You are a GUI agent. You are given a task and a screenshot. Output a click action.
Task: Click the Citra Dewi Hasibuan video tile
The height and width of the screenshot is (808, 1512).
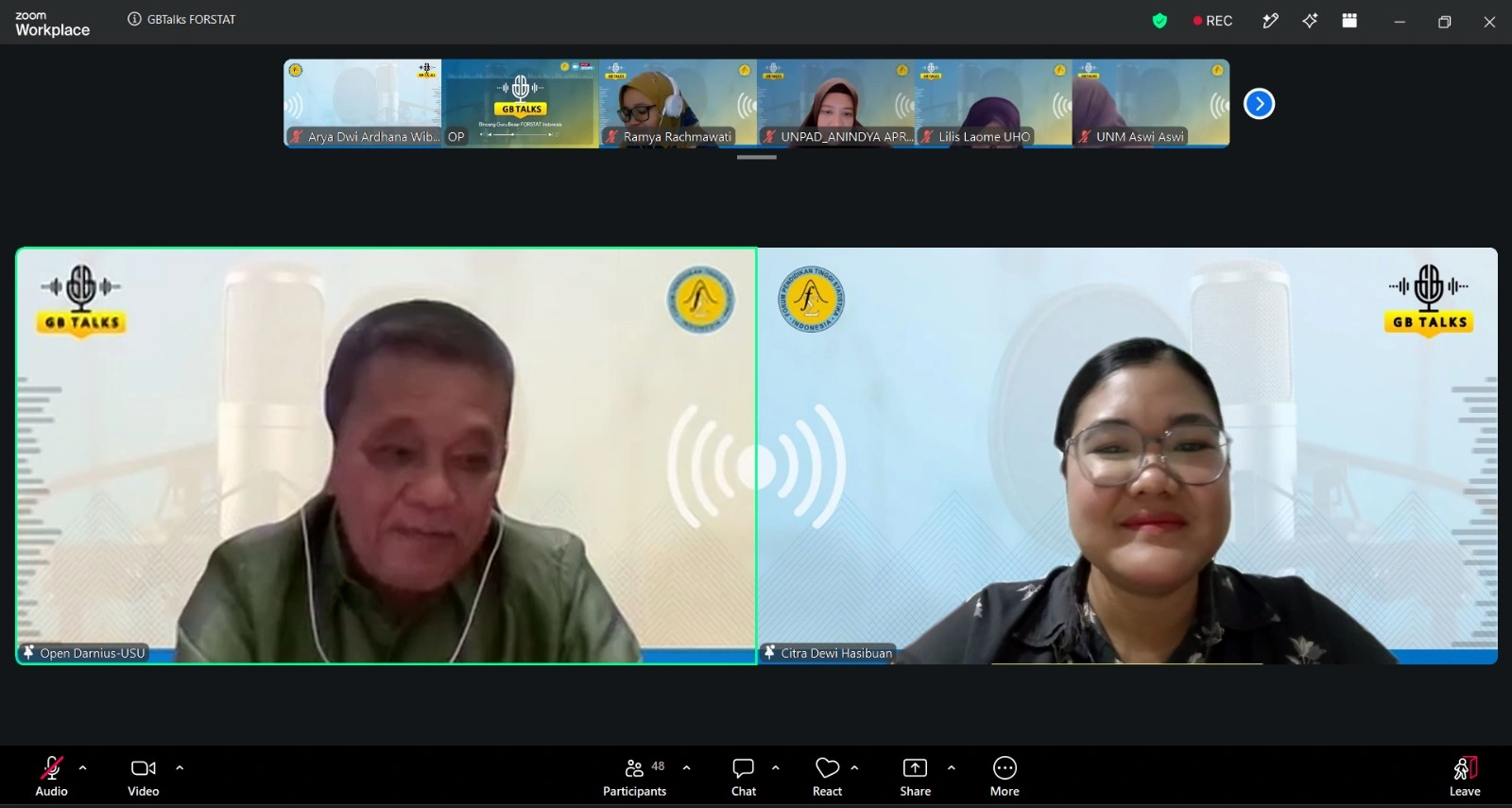point(1128,456)
